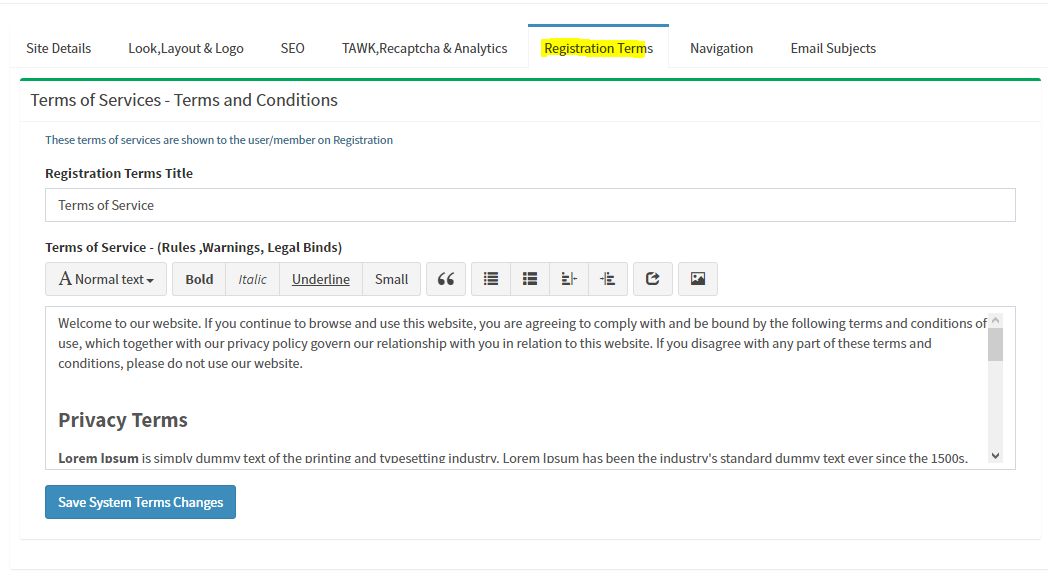Click the editor scrollbar down arrow
1048x585 pixels.
pos(995,455)
